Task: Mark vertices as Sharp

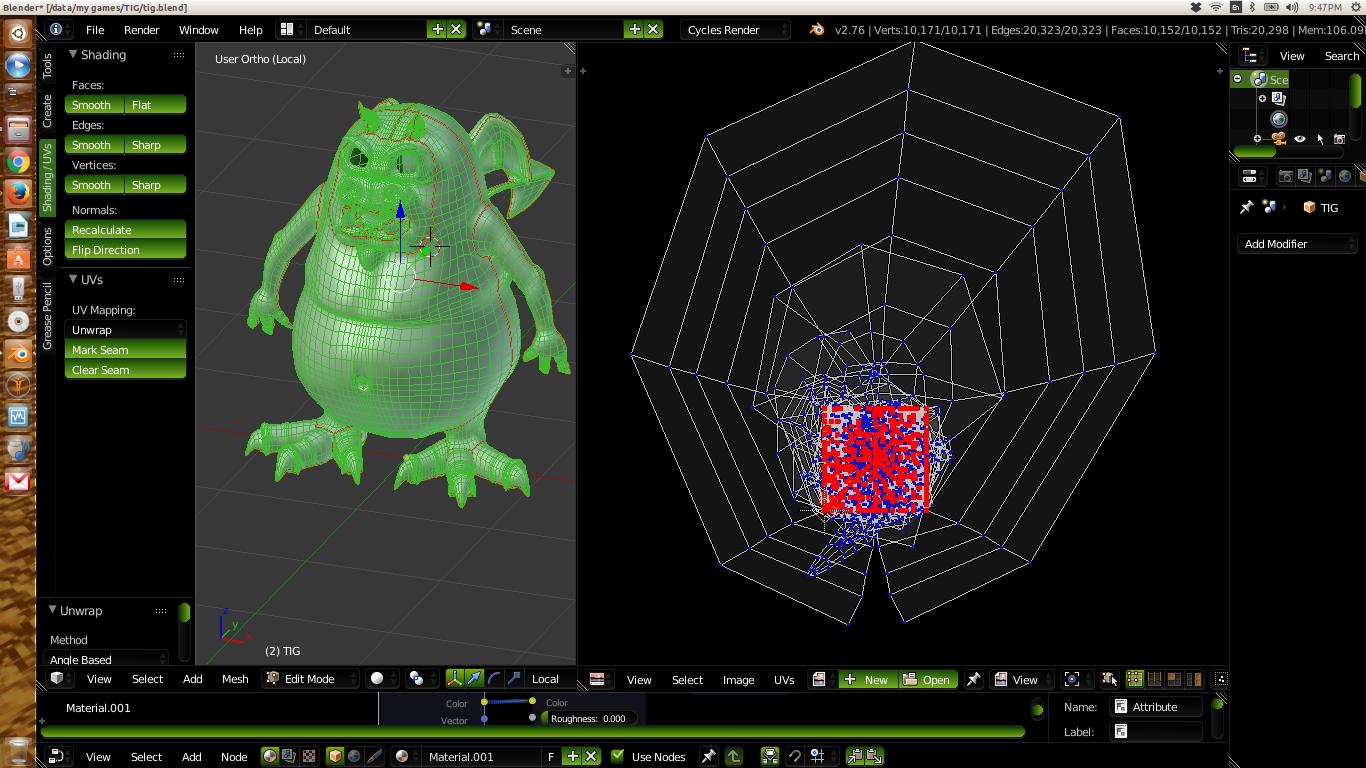Action: pos(156,184)
